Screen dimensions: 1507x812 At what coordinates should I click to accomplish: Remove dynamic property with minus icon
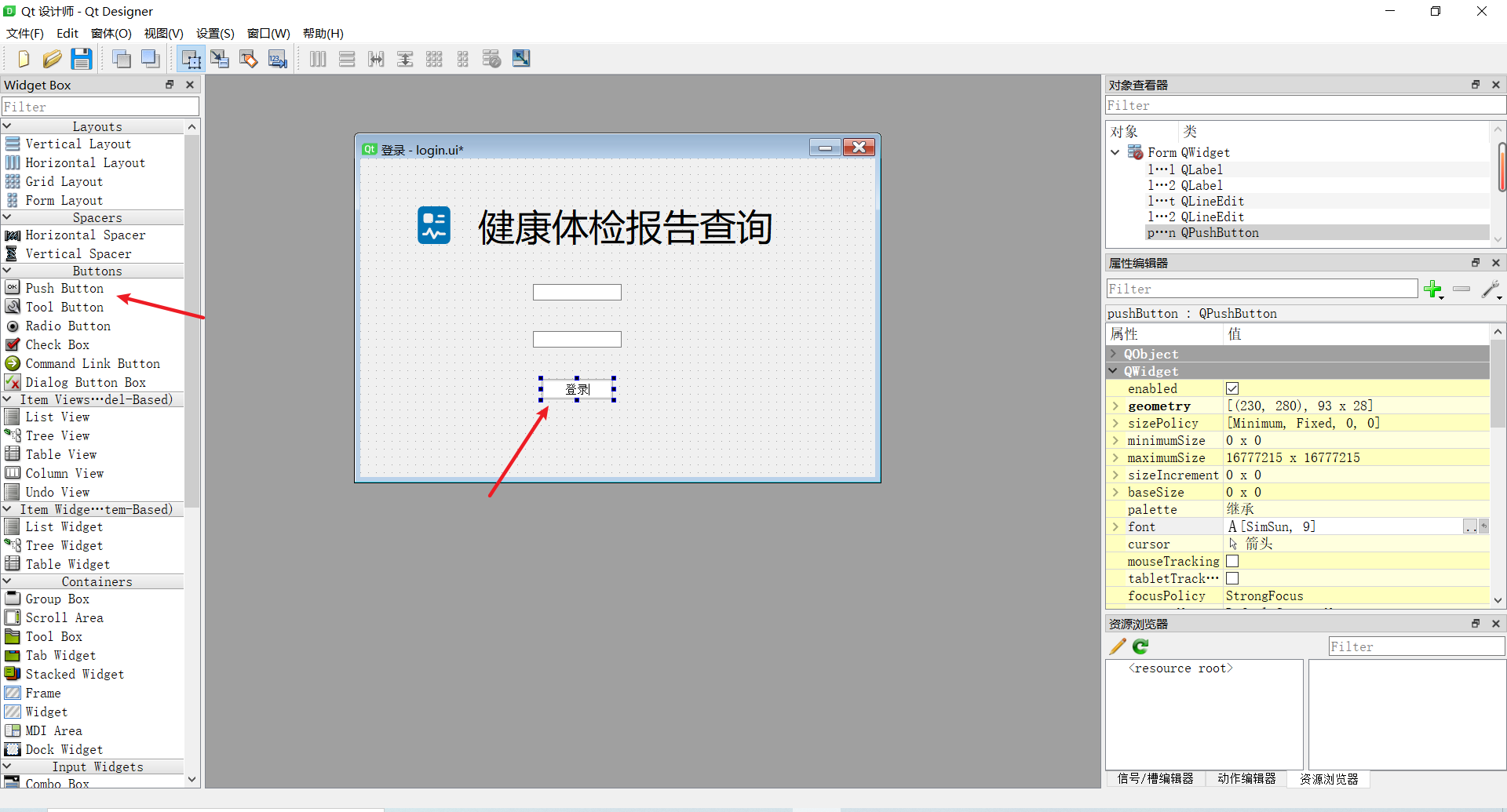click(x=1461, y=289)
